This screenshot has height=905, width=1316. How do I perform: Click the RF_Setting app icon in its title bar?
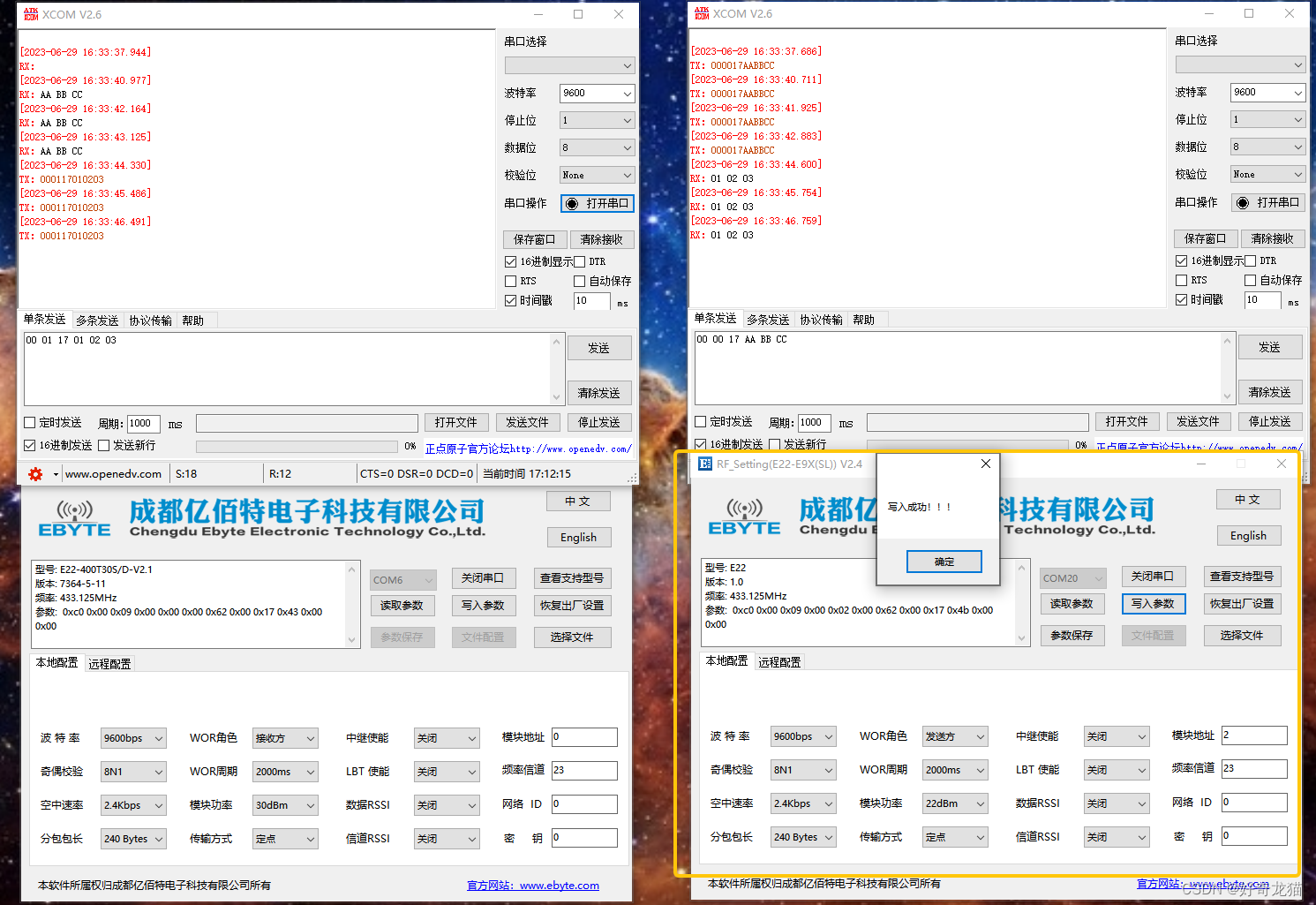coord(705,464)
